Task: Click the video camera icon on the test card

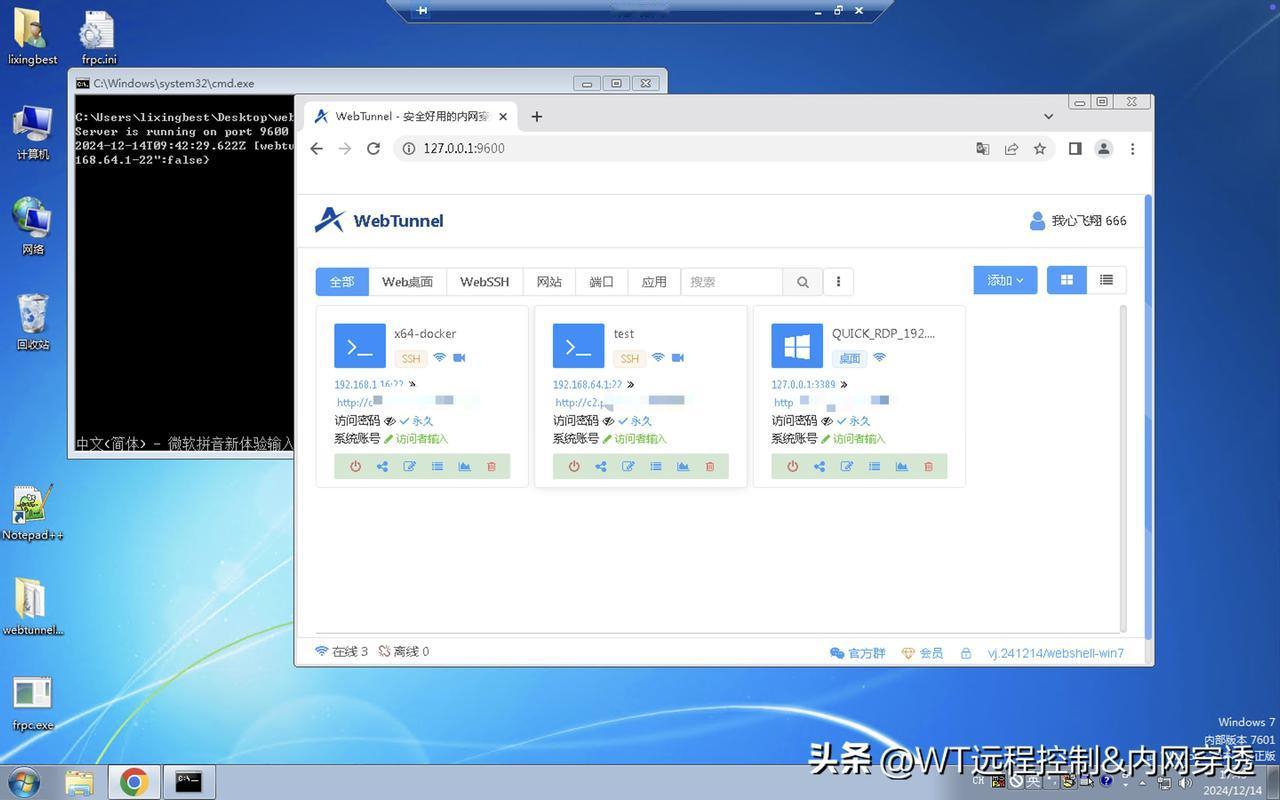Action: [x=678, y=358]
